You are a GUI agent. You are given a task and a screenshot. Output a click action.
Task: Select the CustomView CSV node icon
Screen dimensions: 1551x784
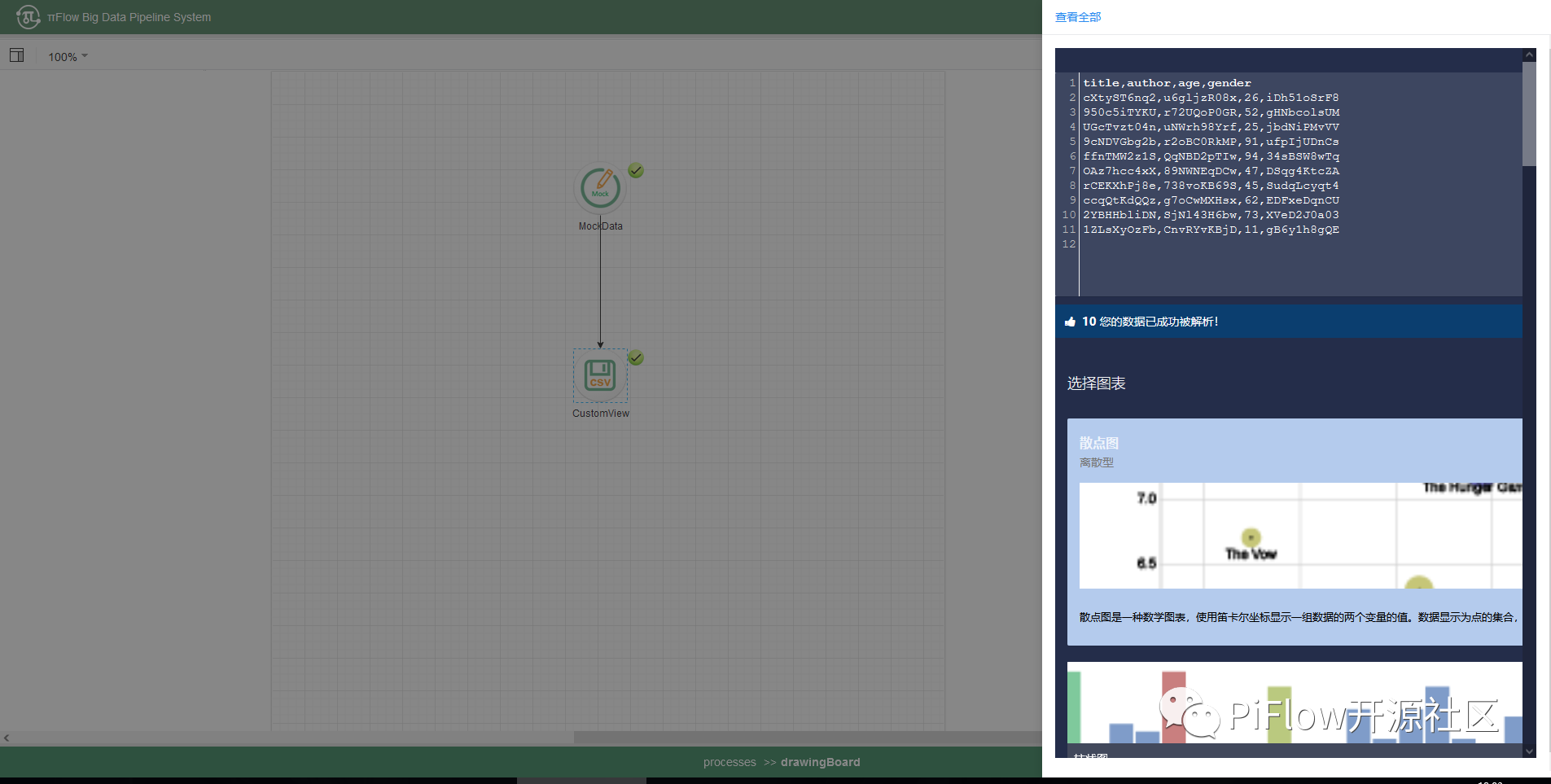tap(600, 375)
